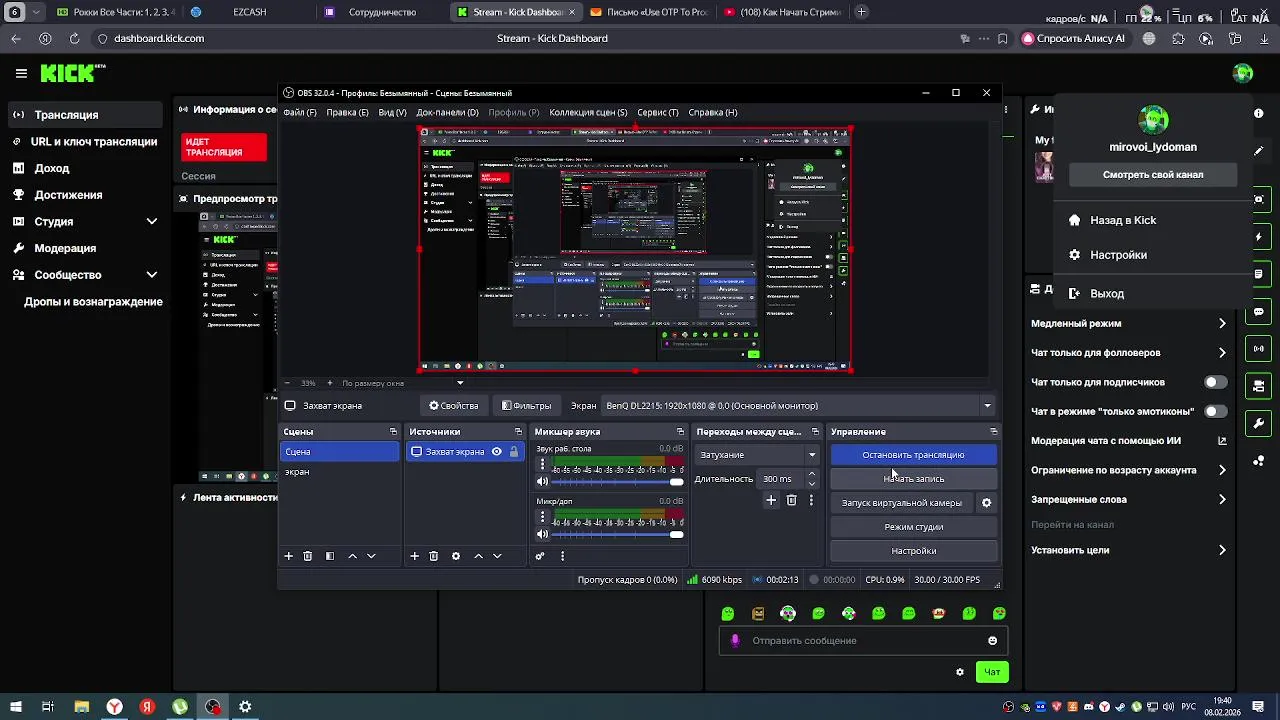Open Сервис menu in OBS

657,112
